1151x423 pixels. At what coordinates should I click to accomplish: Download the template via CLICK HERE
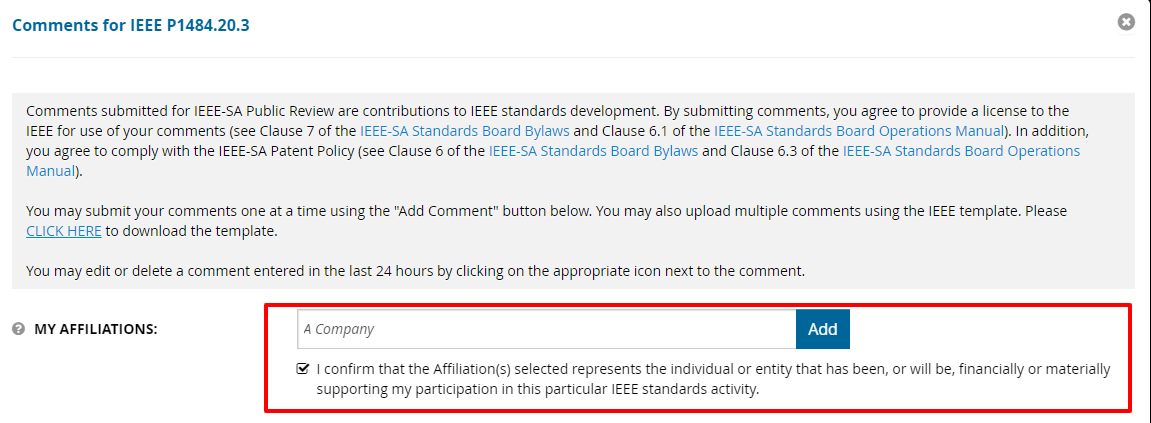(x=64, y=231)
